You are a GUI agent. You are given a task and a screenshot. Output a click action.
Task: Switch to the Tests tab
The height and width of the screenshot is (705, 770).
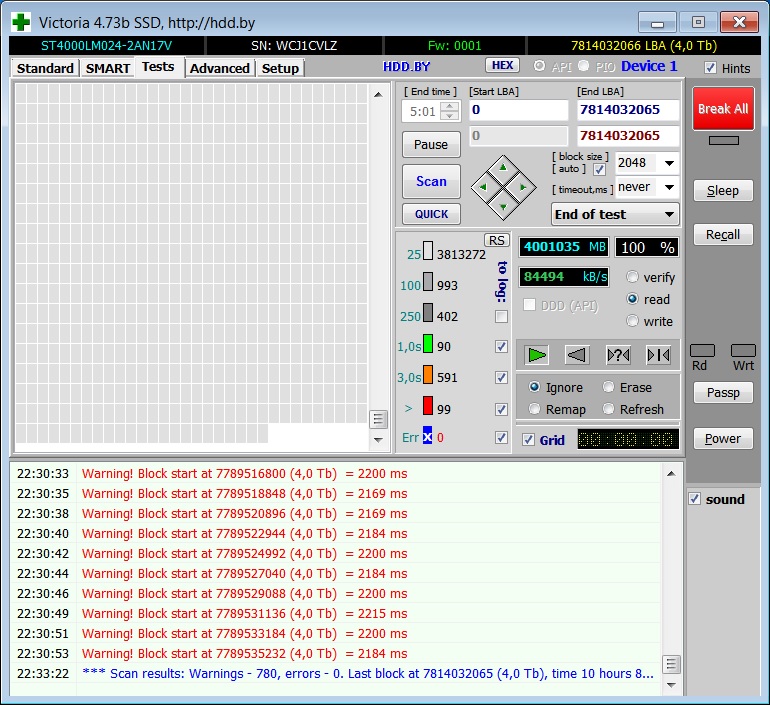point(158,66)
